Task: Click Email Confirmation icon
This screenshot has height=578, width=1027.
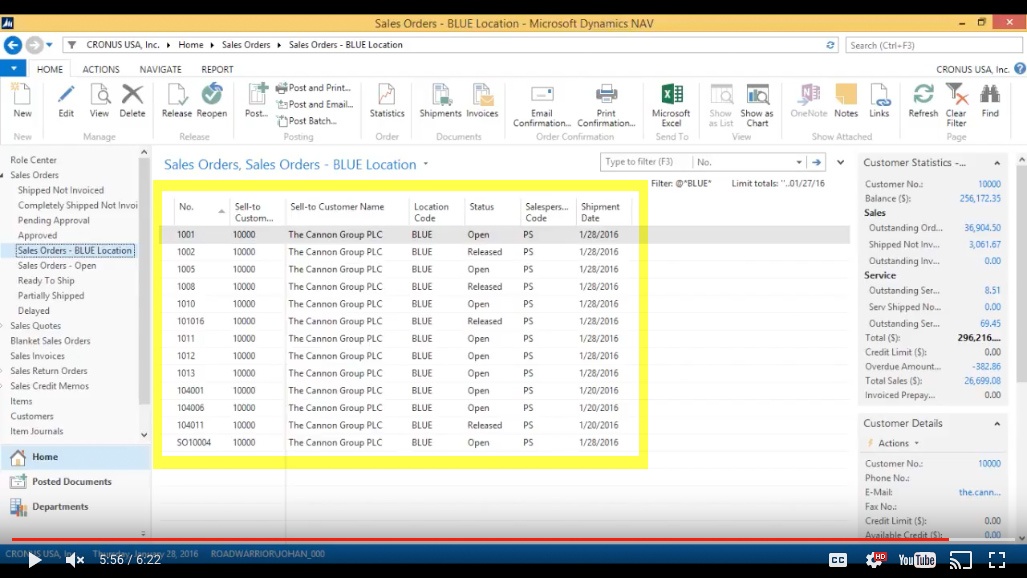Action: pyautogui.click(x=542, y=106)
